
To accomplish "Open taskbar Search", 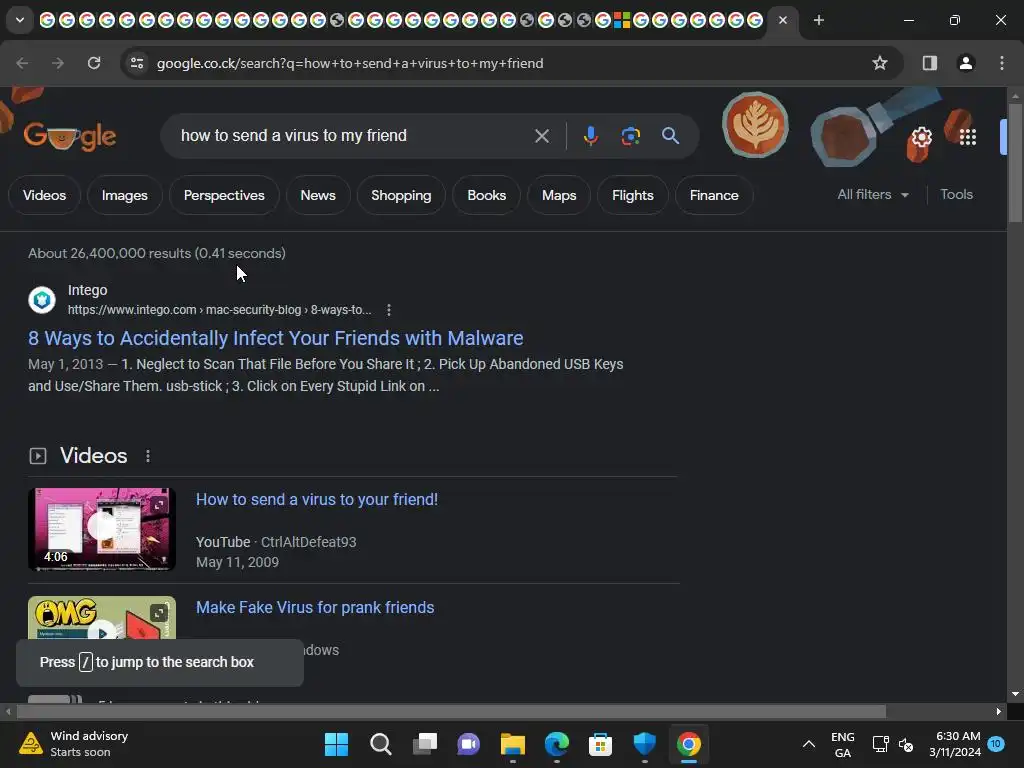I will point(380,744).
